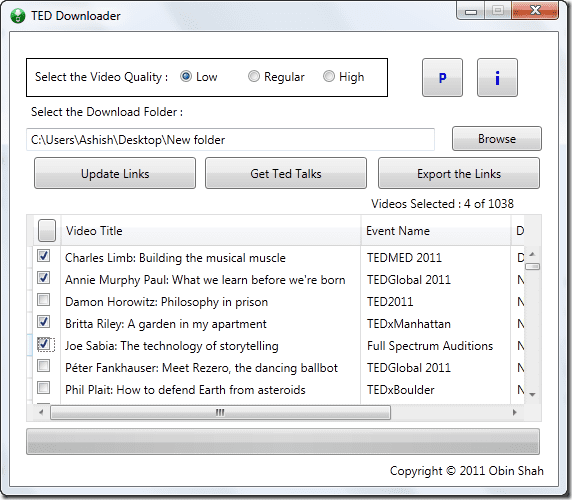572x500 pixels.
Task: Click the blue P button
Action: 442,77
